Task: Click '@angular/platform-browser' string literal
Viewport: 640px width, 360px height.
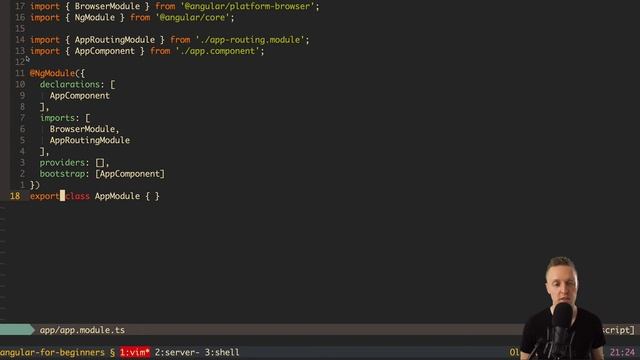Action: (247, 7)
